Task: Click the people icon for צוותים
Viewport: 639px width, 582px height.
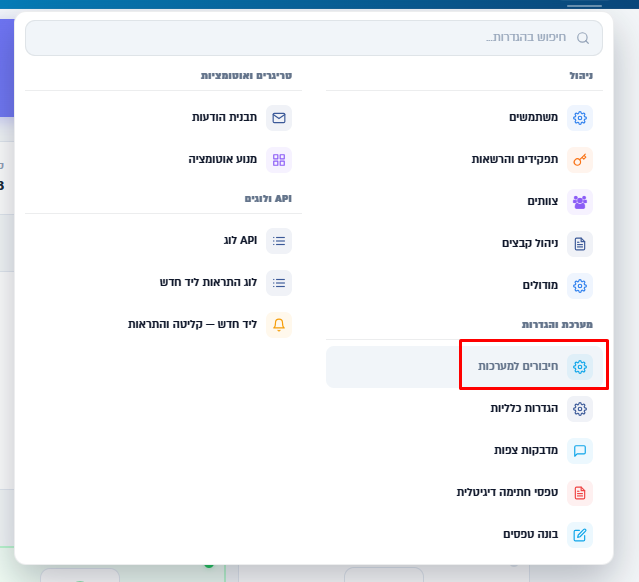Action: 580,202
